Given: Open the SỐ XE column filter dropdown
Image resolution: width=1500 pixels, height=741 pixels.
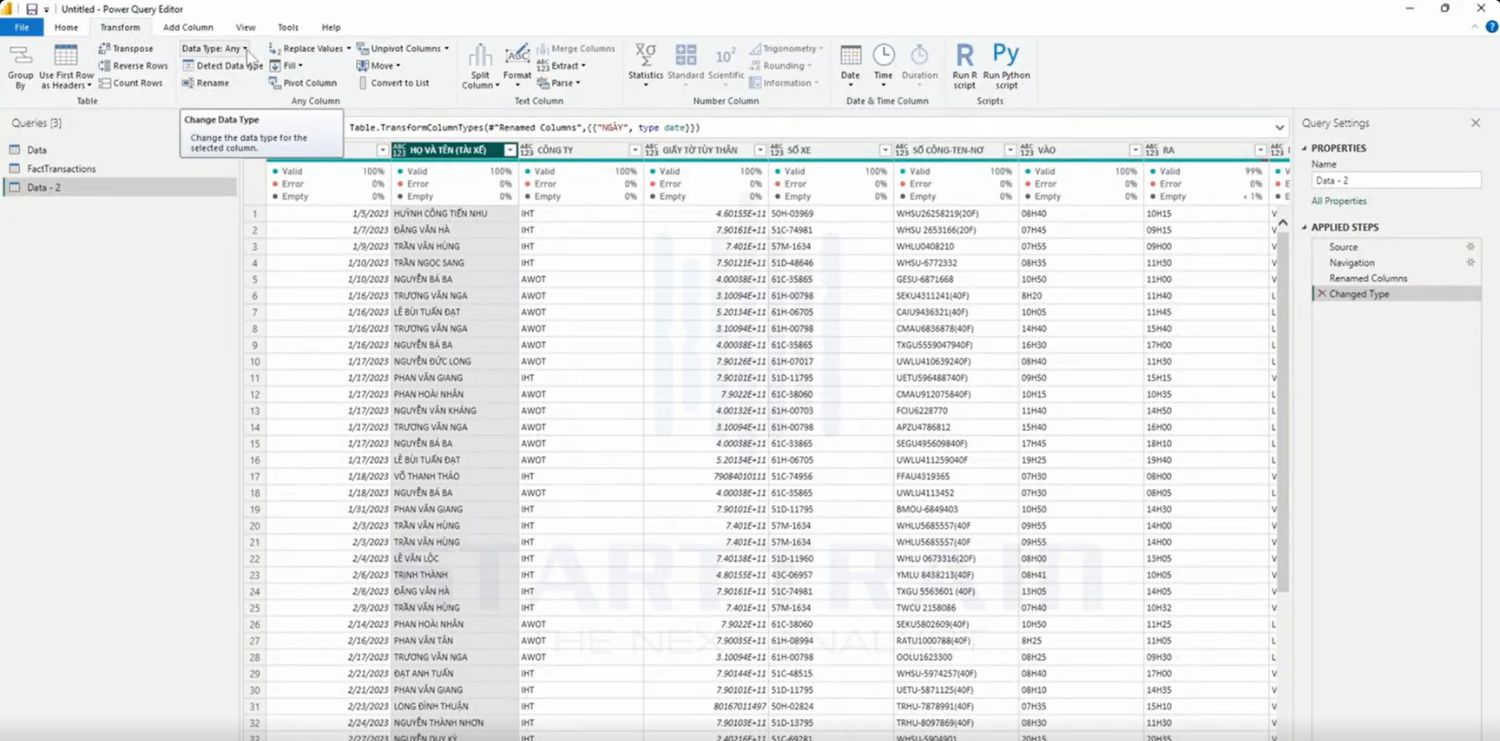Looking at the screenshot, I should click(x=885, y=150).
